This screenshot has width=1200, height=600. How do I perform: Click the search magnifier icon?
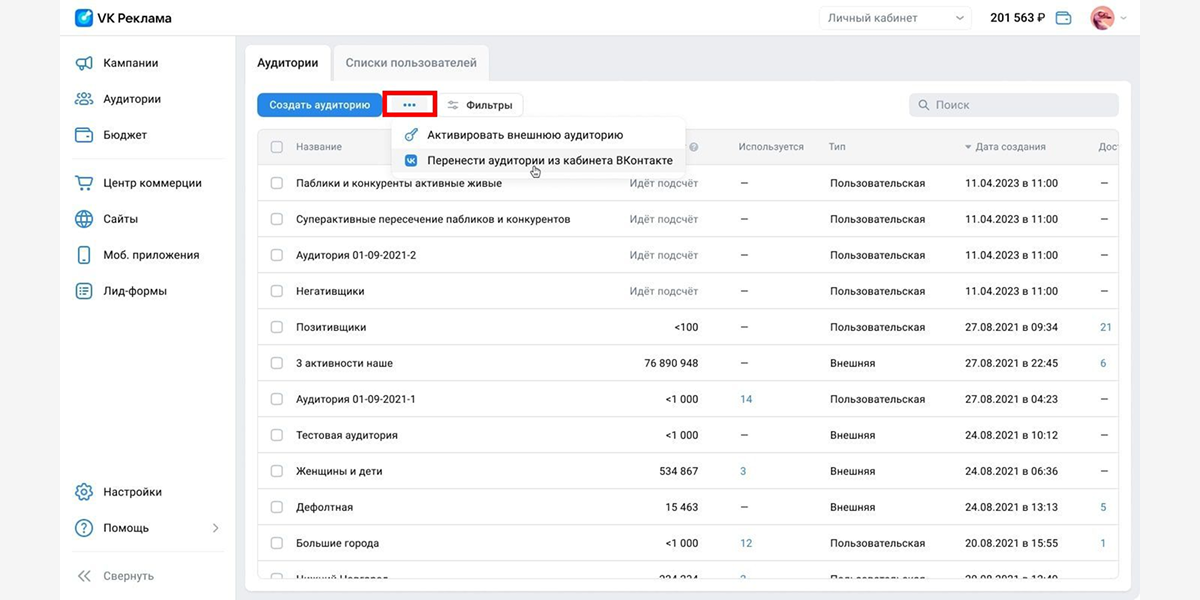[x=924, y=105]
